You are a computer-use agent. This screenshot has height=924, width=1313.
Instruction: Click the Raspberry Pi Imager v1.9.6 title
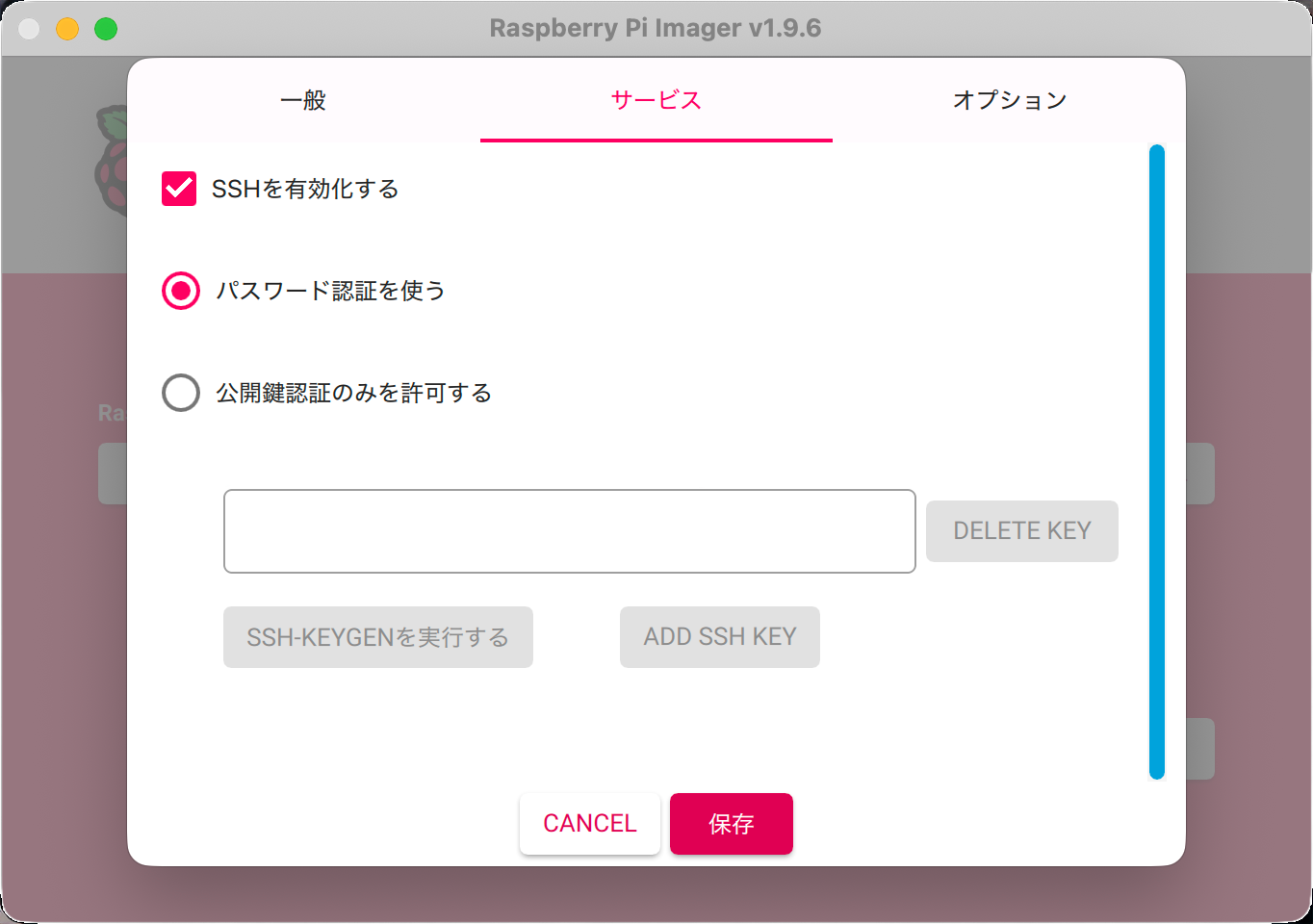click(655, 28)
